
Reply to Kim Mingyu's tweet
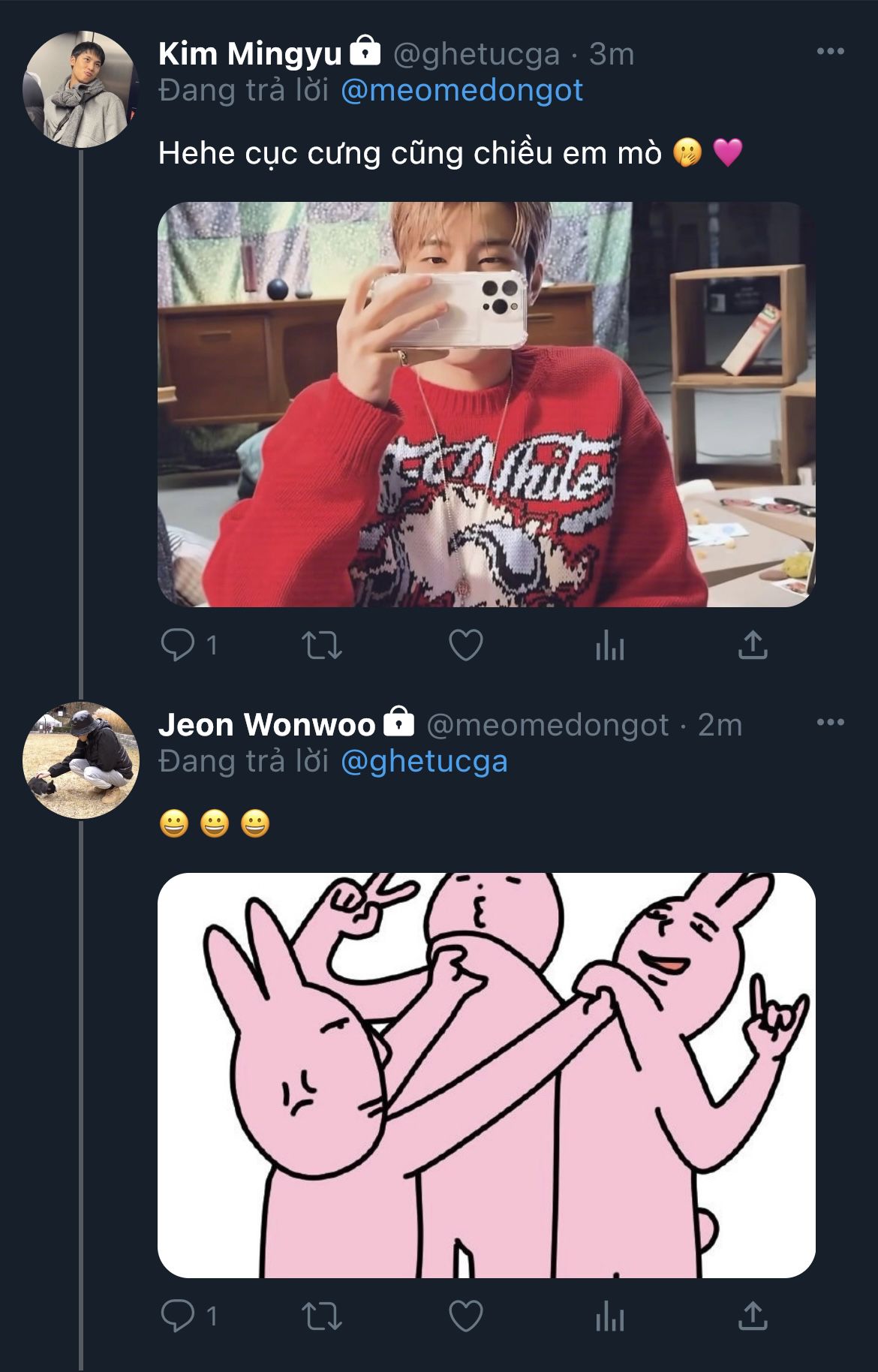(178, 645)
